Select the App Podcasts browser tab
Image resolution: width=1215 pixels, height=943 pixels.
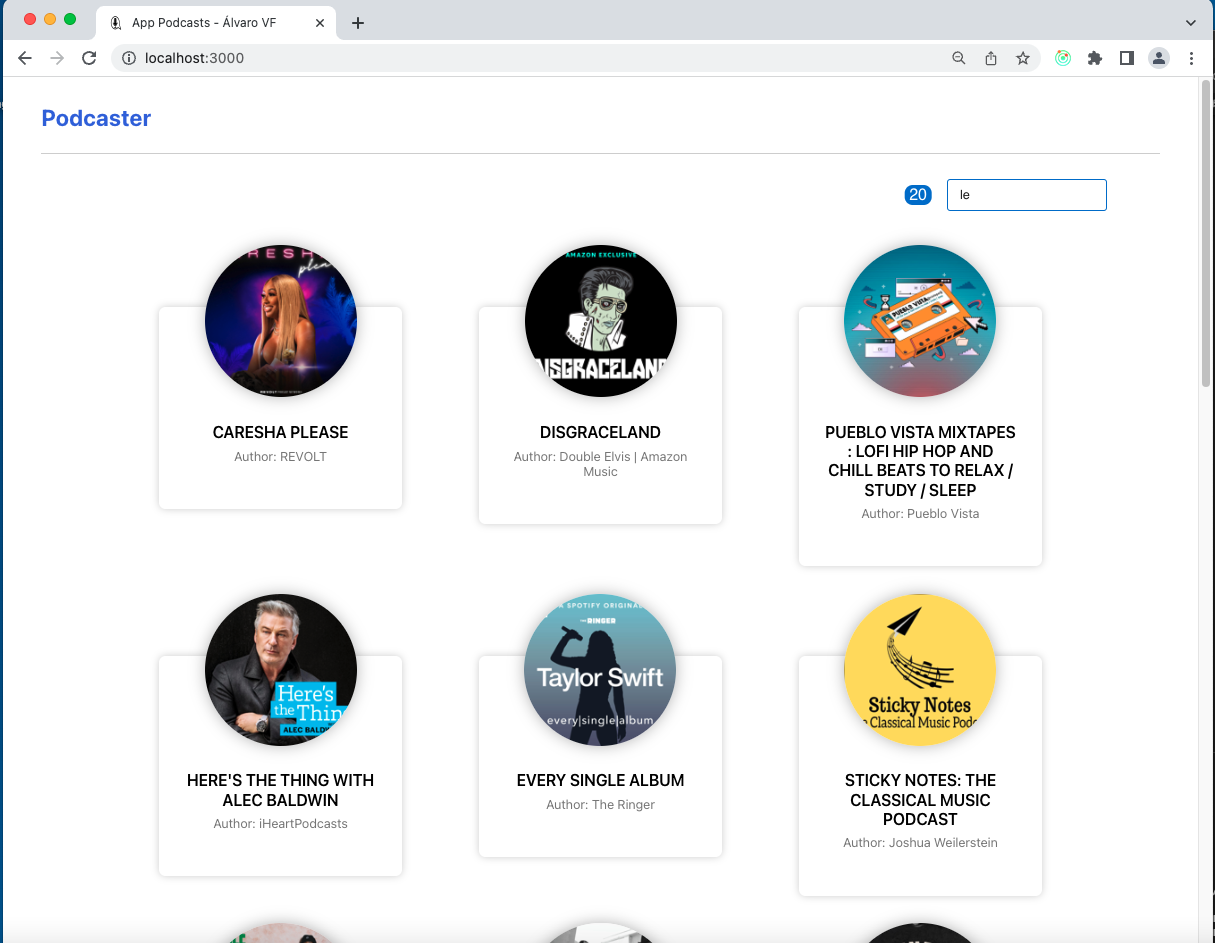click(216, 23)
